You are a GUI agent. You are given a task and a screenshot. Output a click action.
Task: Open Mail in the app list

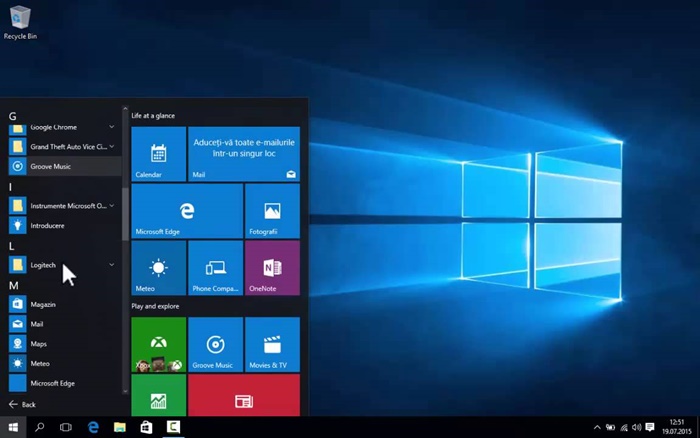tap(64, 324)
